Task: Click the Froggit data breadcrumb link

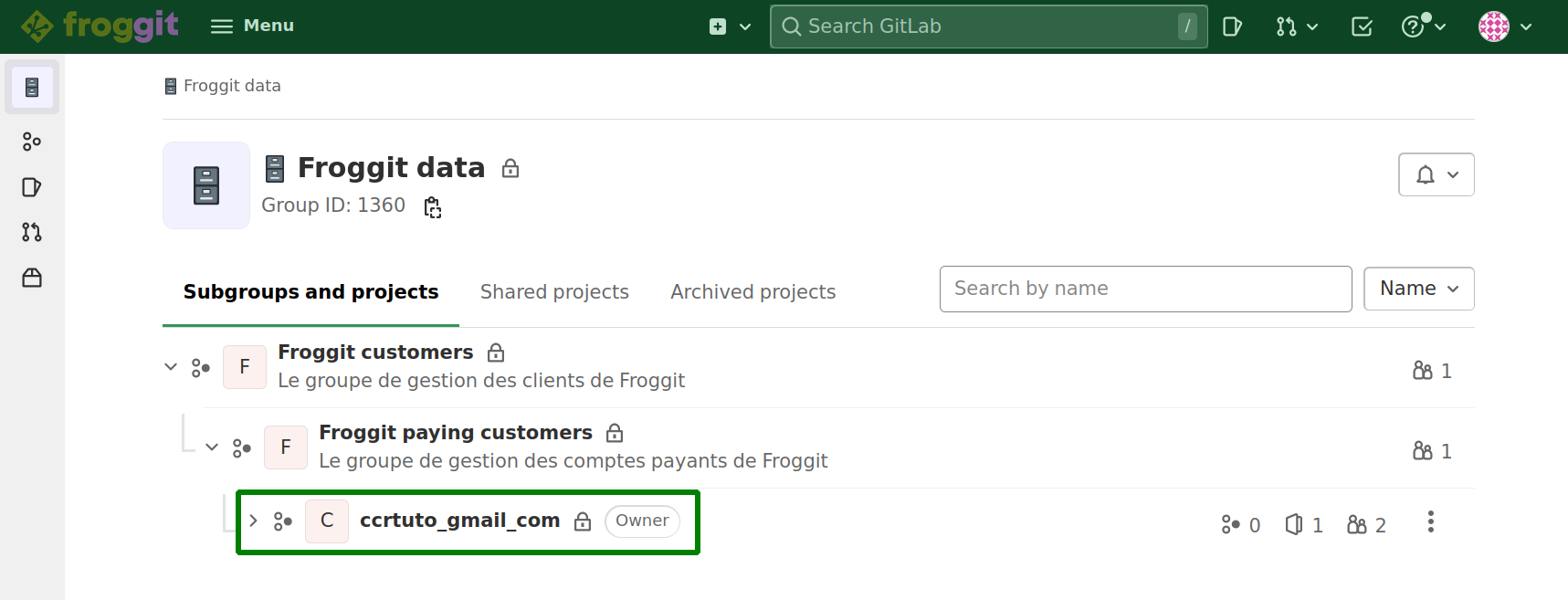Action: tap(232, 86)
